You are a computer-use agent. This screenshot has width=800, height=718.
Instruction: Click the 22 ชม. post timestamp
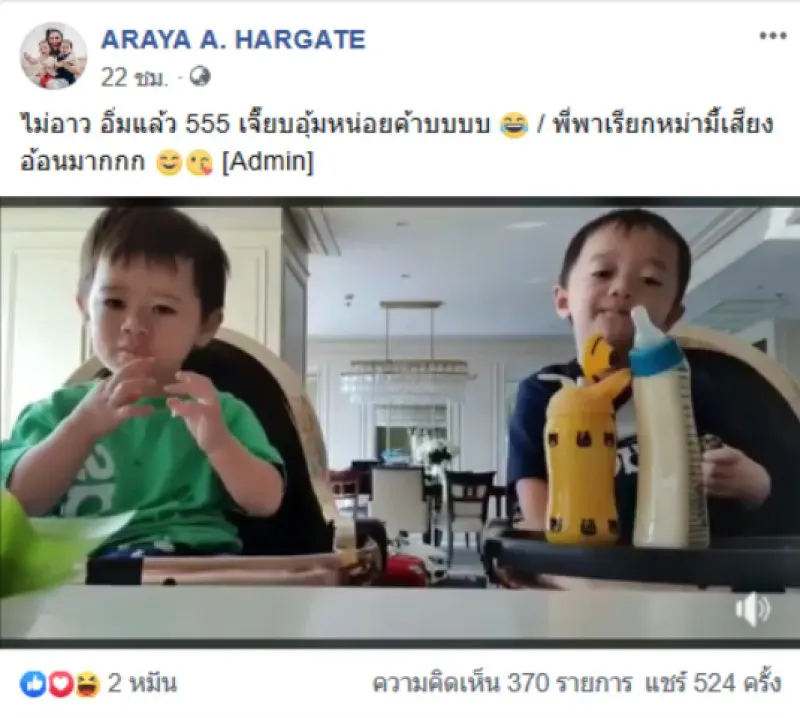(x=134, y=78)
